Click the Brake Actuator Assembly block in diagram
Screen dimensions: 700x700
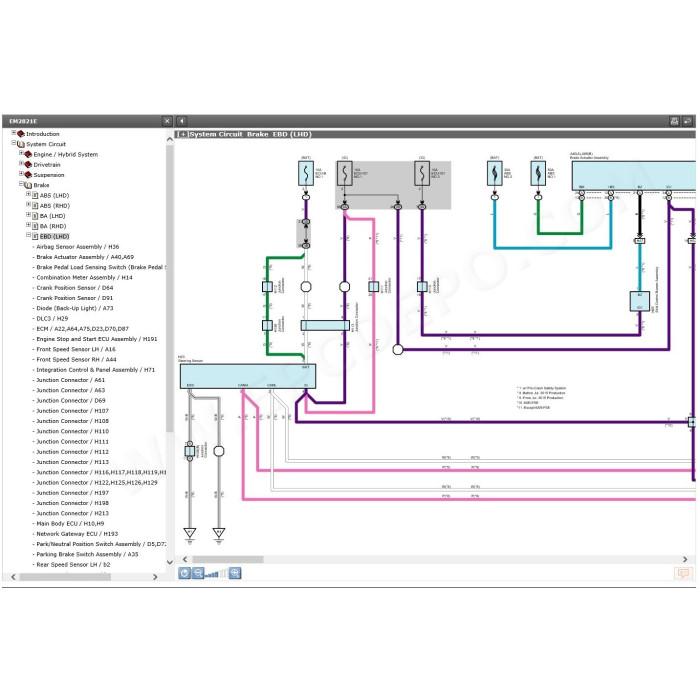pos(634,176)
